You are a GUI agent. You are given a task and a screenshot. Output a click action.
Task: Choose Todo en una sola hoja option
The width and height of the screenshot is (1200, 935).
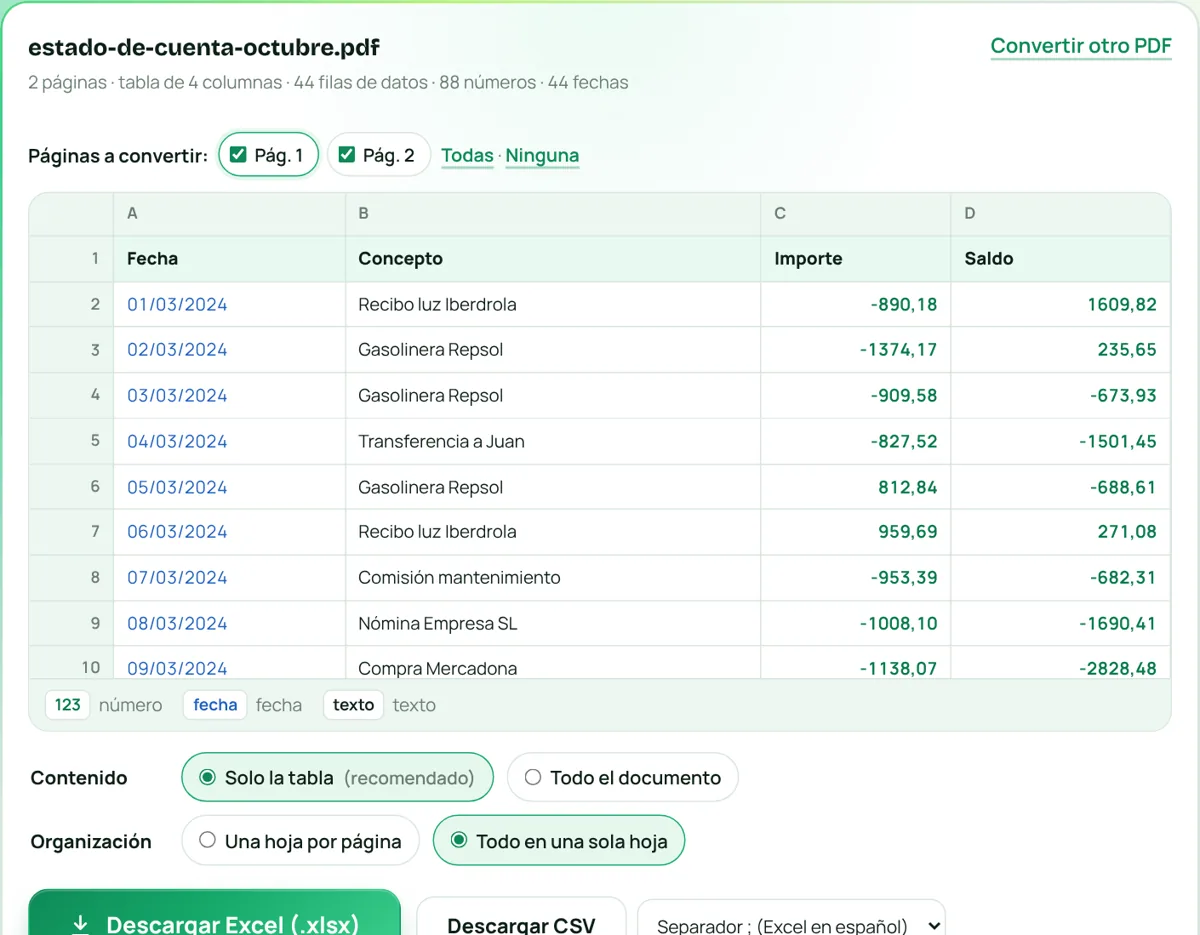558,841
